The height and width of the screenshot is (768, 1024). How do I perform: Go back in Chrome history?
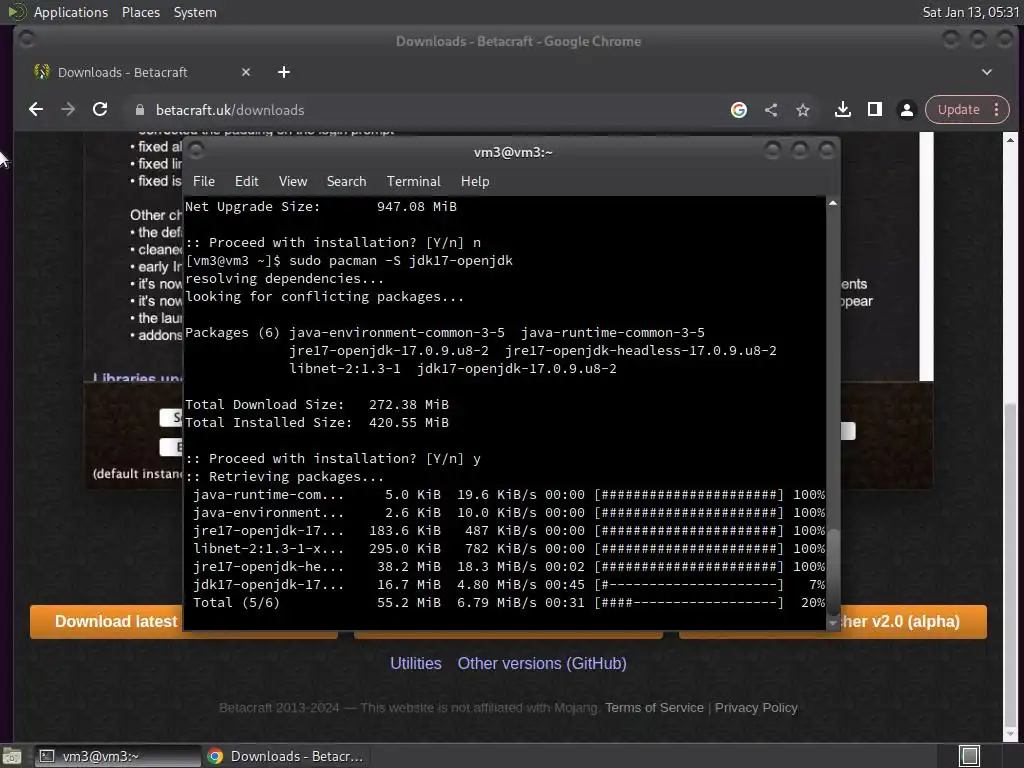click(x=36, y=110)
